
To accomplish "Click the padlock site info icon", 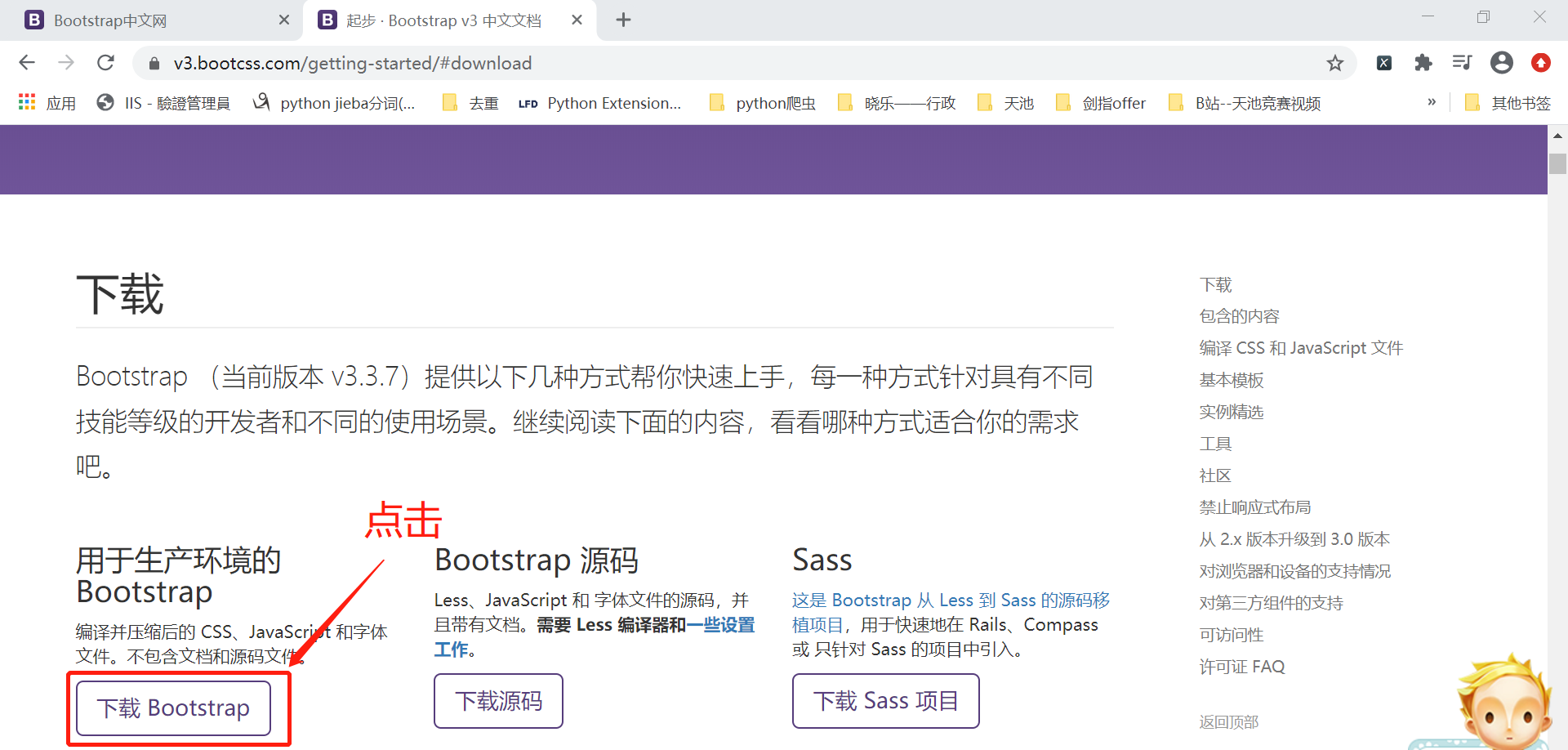I will pos(154,64).
